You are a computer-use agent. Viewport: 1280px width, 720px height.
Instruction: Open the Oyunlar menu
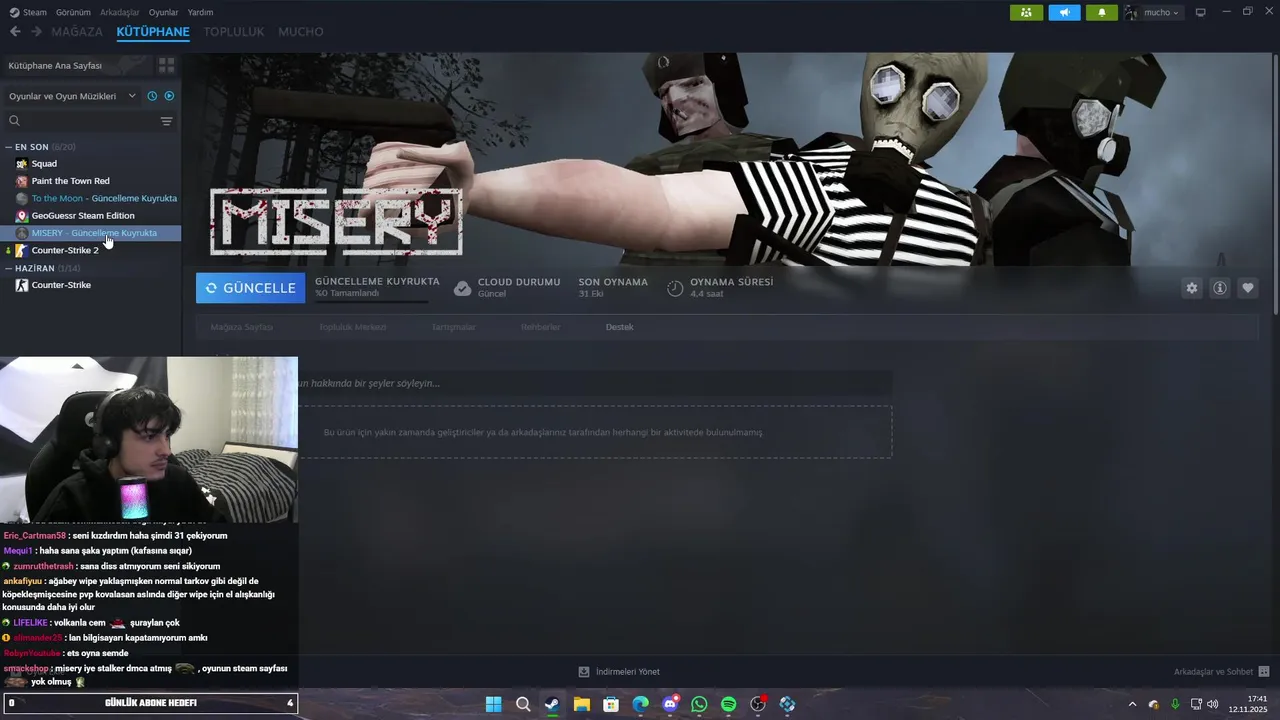pyautogui.click(x=163, y=12)
